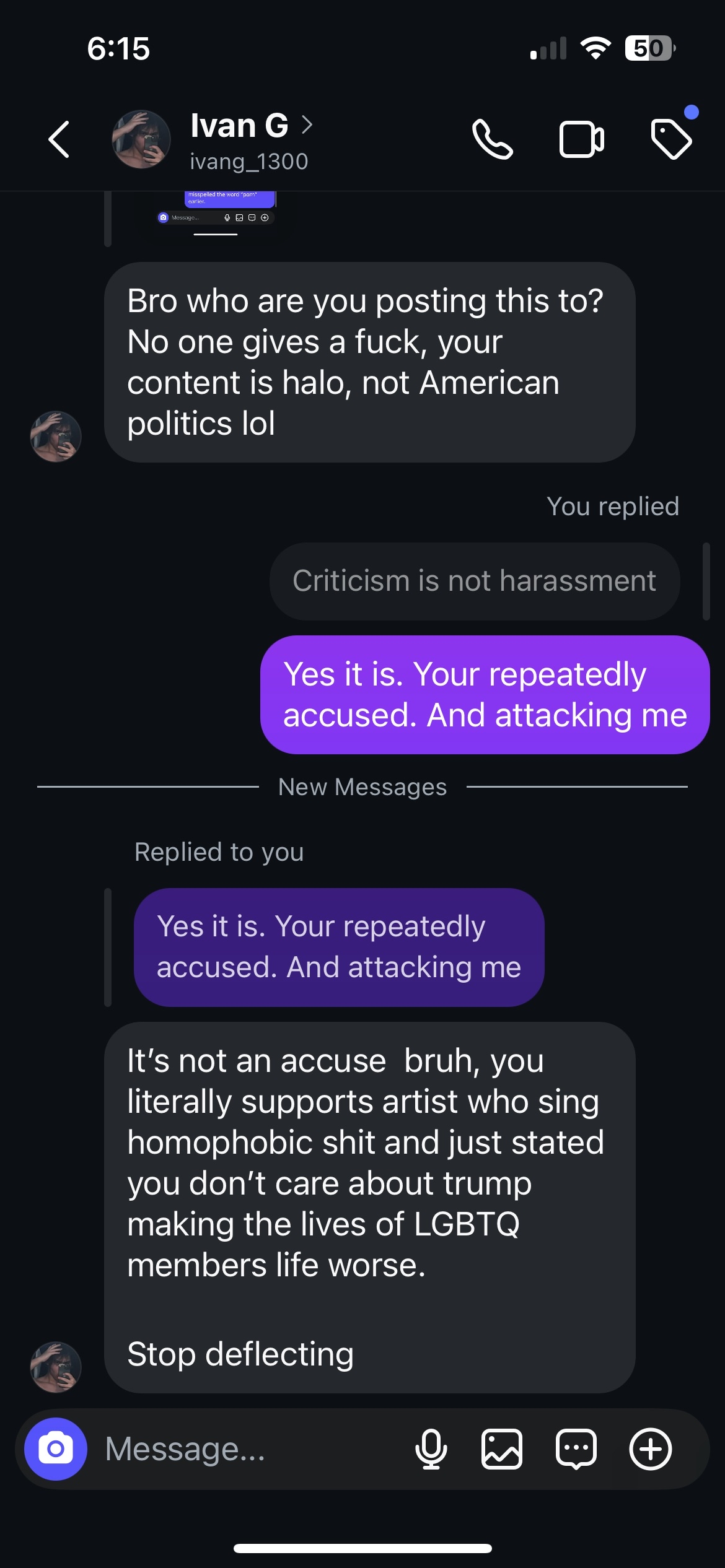Tap the ivang_1300 username
The width and height of the screenshot is (725, 1568).
[248, 162]
